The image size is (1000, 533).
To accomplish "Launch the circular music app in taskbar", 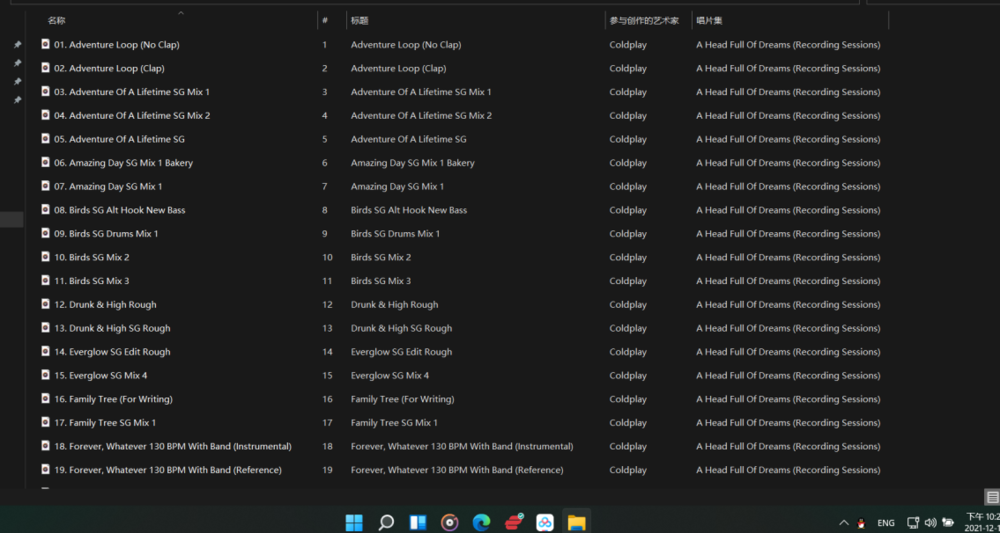I will pyautogui.click(x=450, y=522).
